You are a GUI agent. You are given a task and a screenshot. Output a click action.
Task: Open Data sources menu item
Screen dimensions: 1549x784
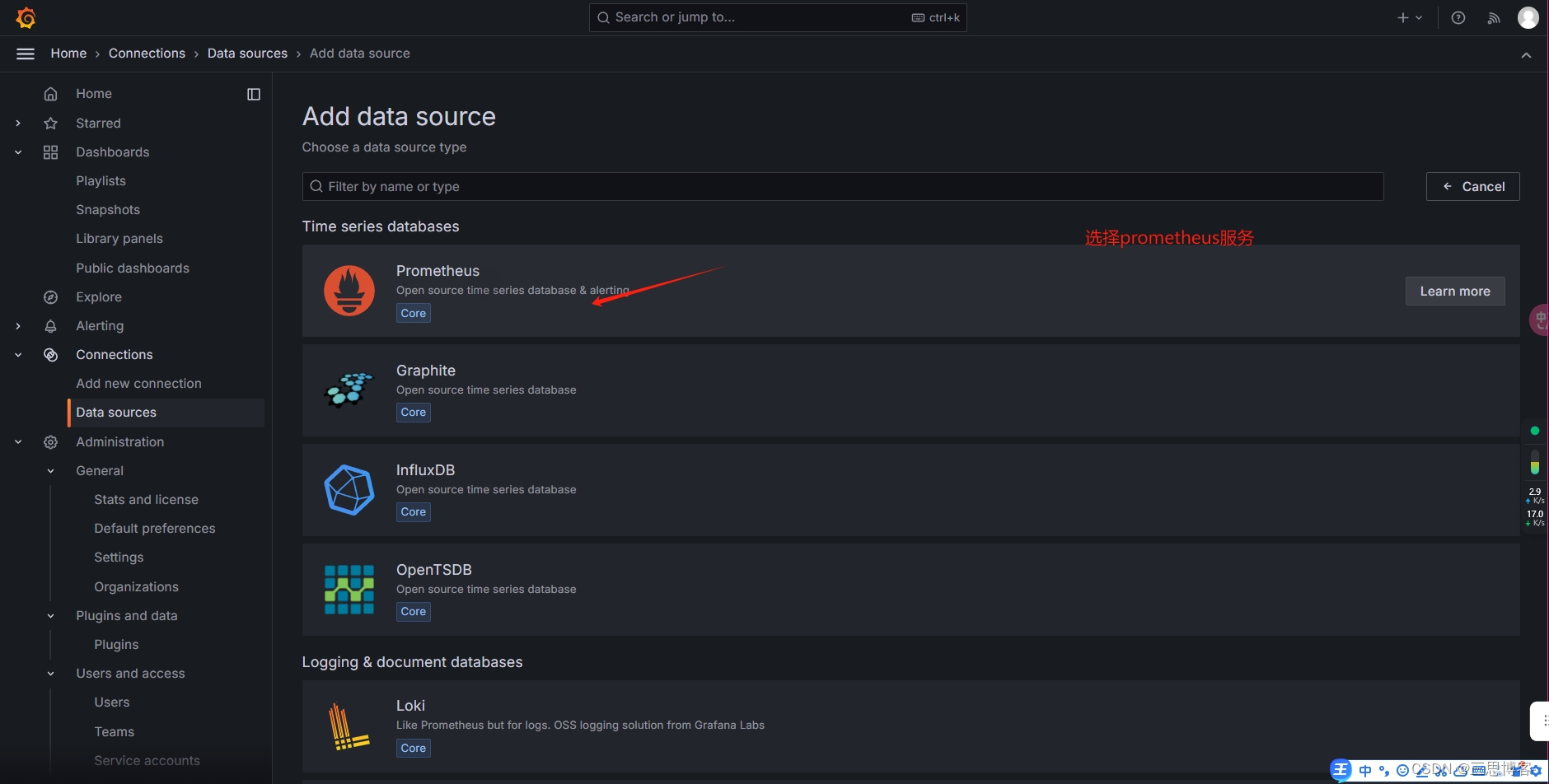(x=166, y=413)
